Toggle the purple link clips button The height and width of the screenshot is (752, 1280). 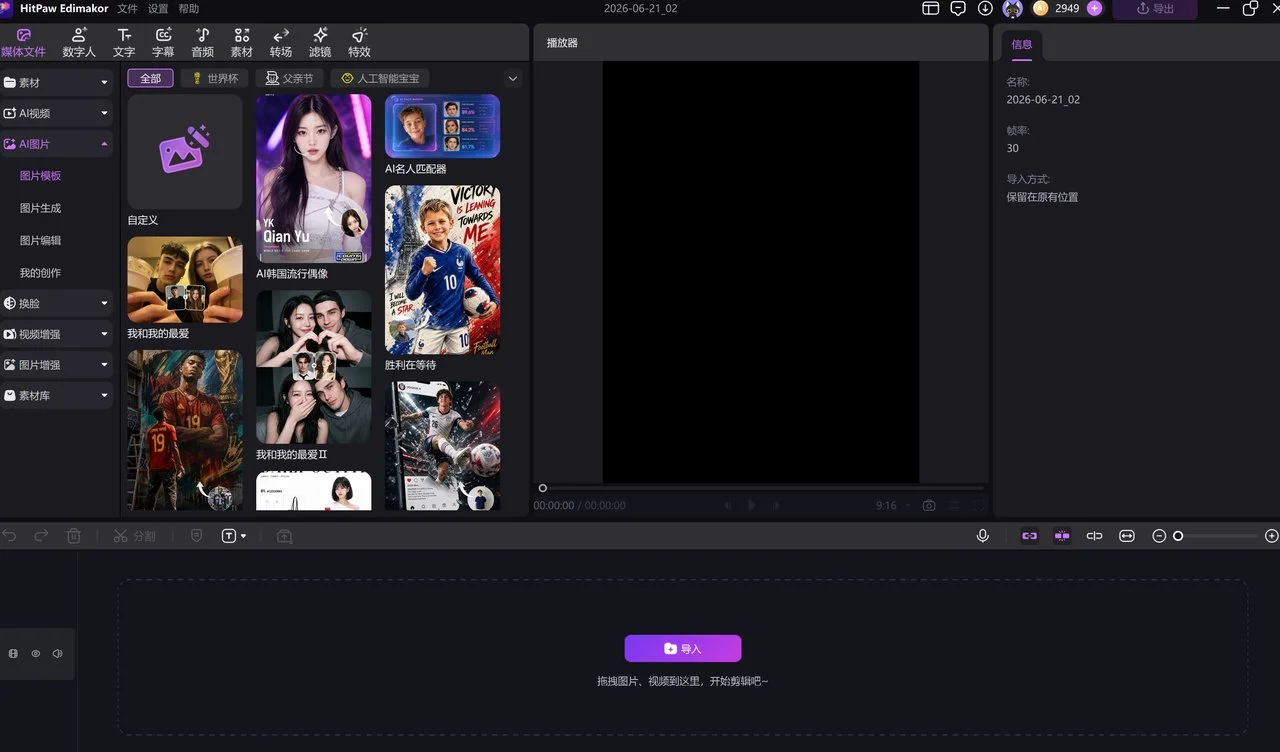1030,536
